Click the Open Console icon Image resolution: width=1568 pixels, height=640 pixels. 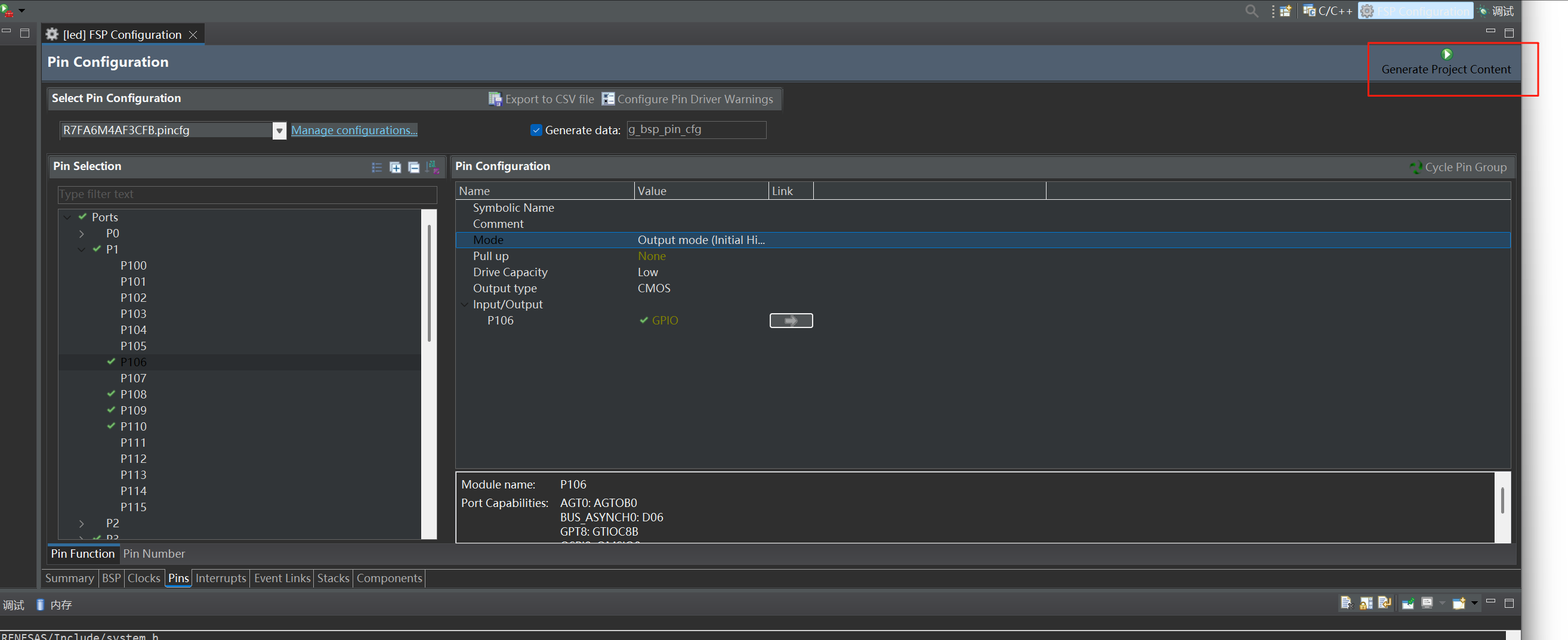tap(1458, 604)
